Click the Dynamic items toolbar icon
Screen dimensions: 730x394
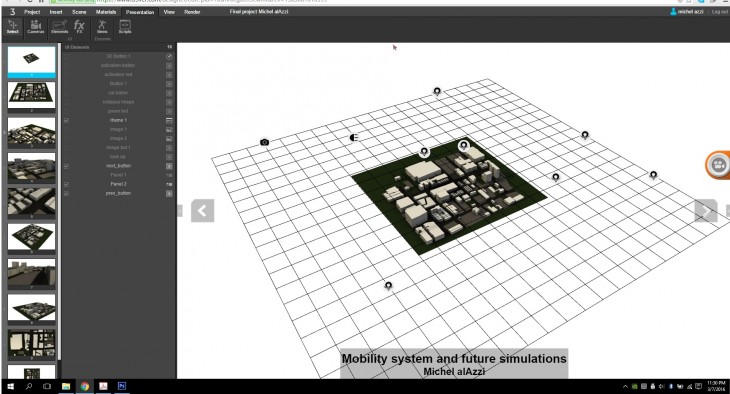click(102, 27)
